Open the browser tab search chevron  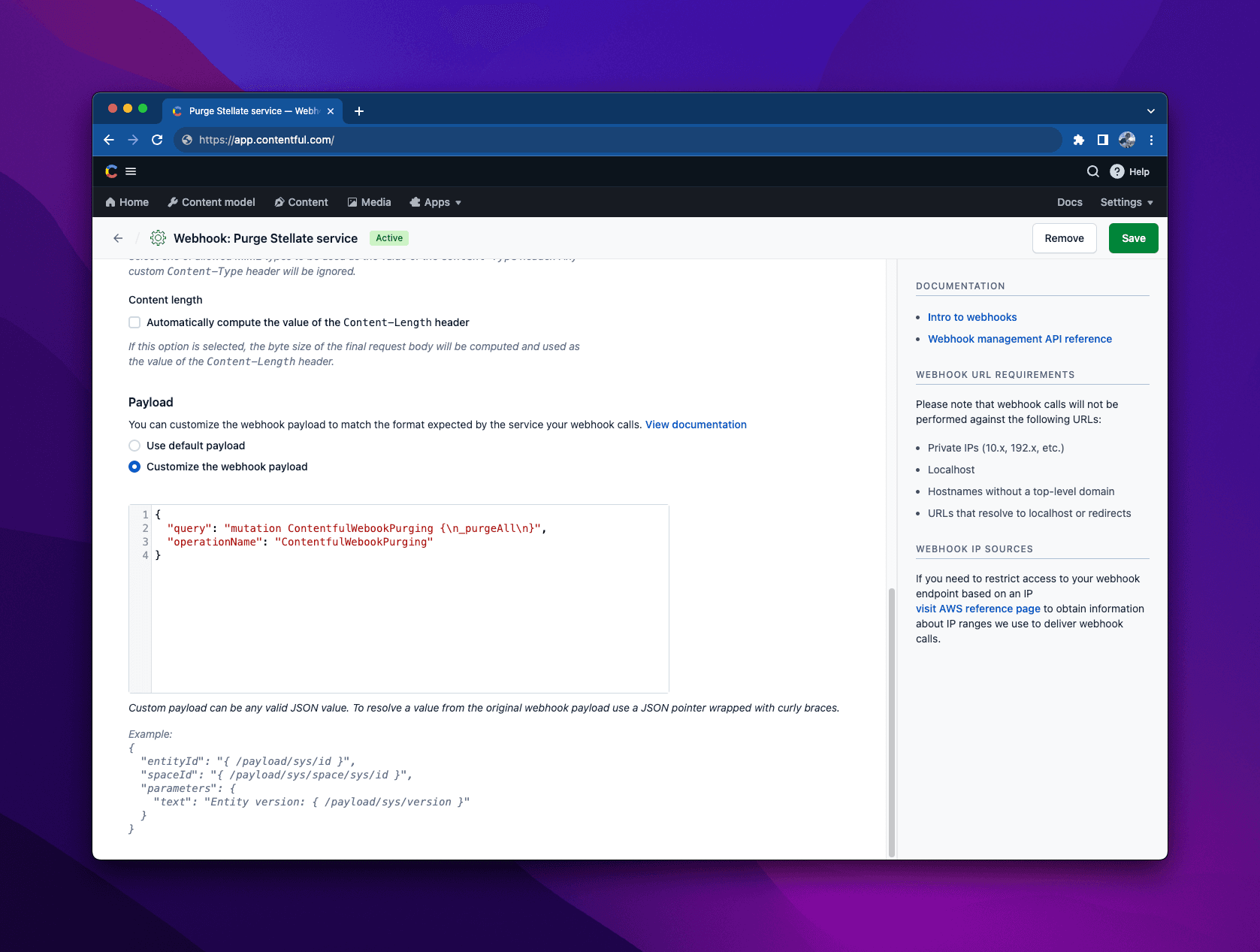click(1150, 110)
